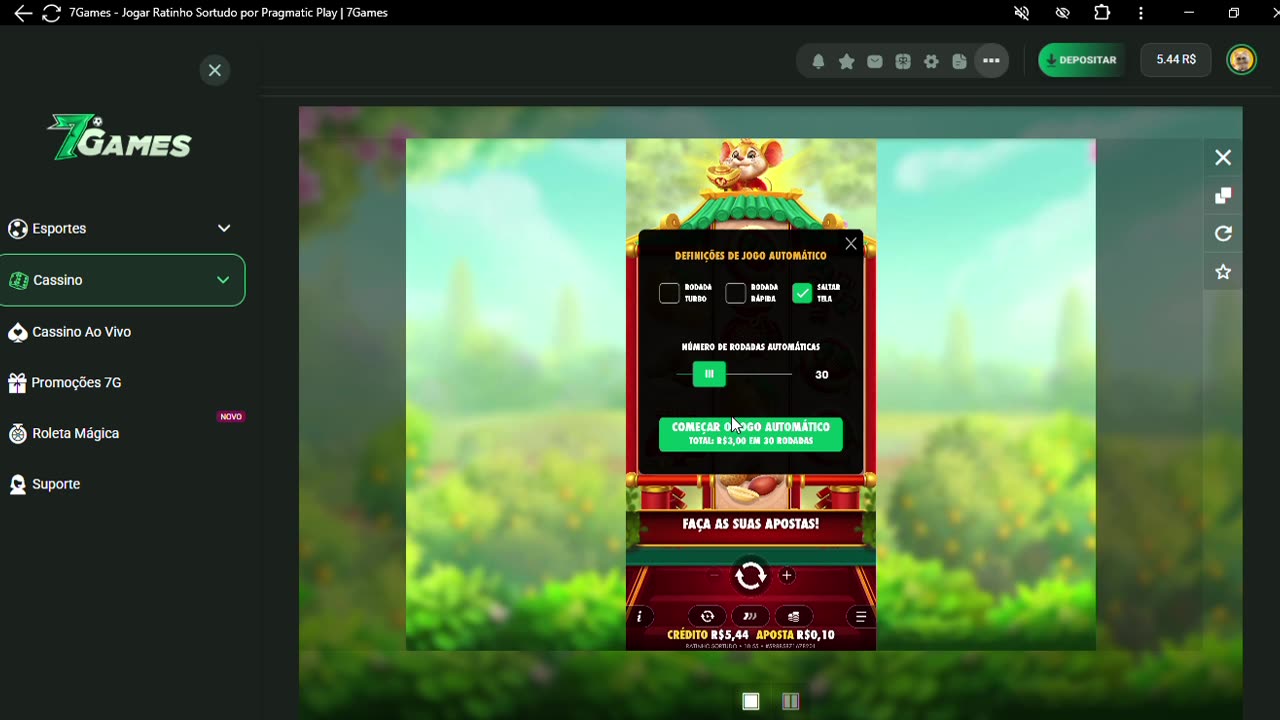Expand the Cassino chevron
1280x720 pixels.
223,280
